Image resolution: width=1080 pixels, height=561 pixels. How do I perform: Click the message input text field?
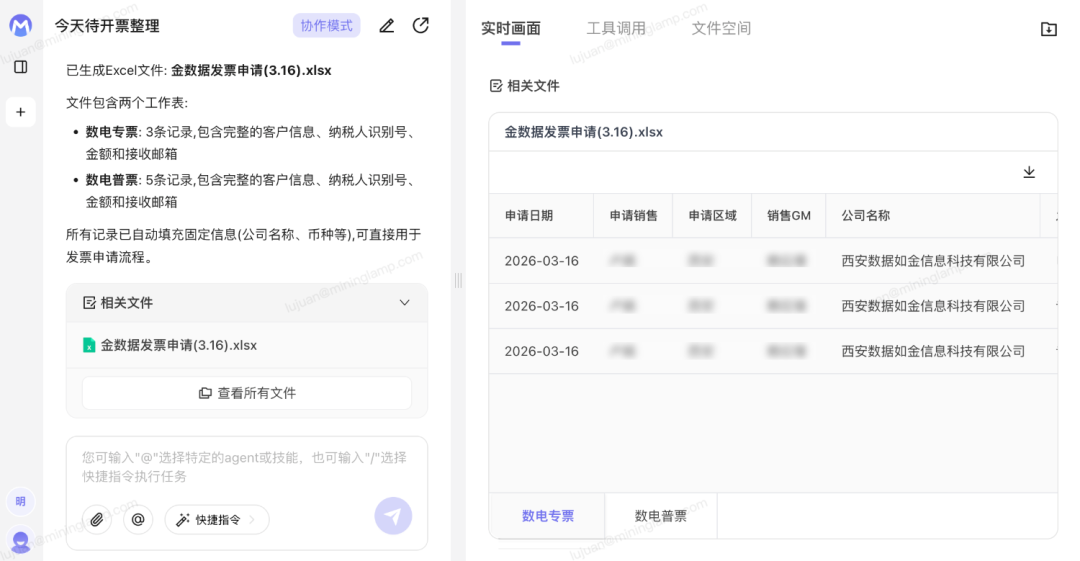tap(246, 466)
